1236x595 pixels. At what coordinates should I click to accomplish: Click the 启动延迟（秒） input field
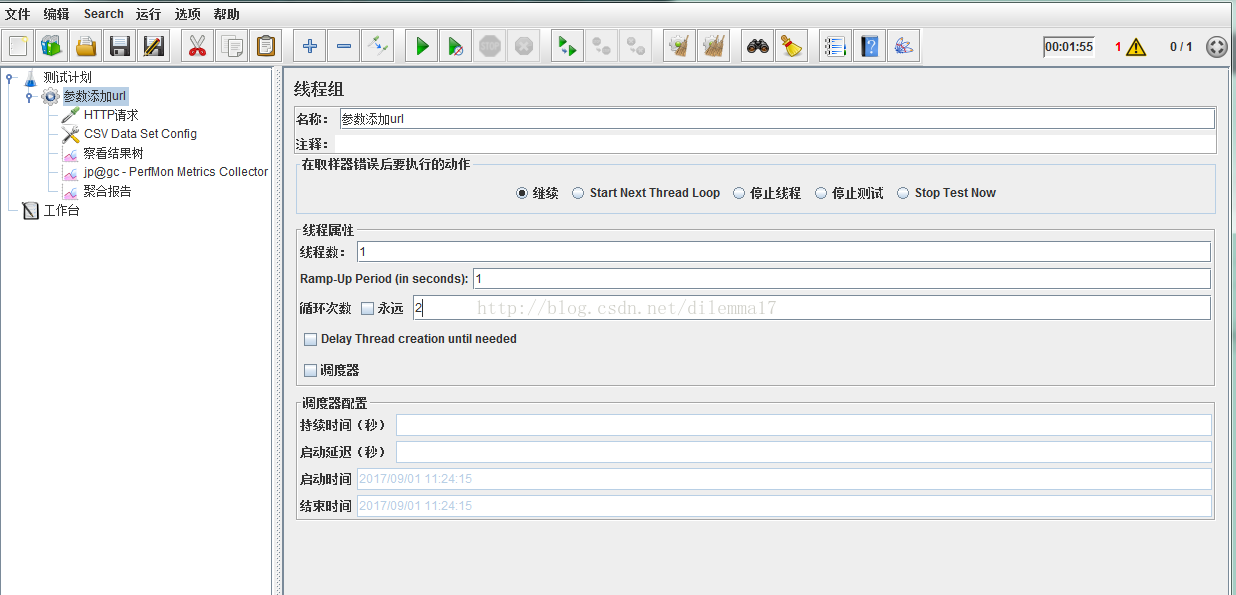tap(804, 452)
